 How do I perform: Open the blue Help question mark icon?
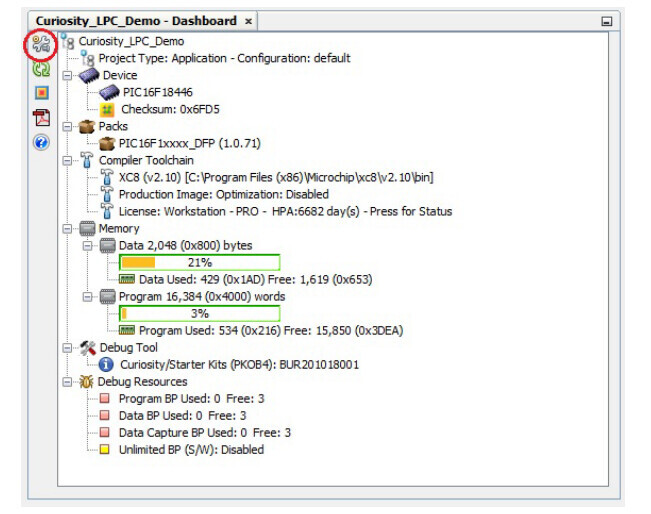pos(41,142)
